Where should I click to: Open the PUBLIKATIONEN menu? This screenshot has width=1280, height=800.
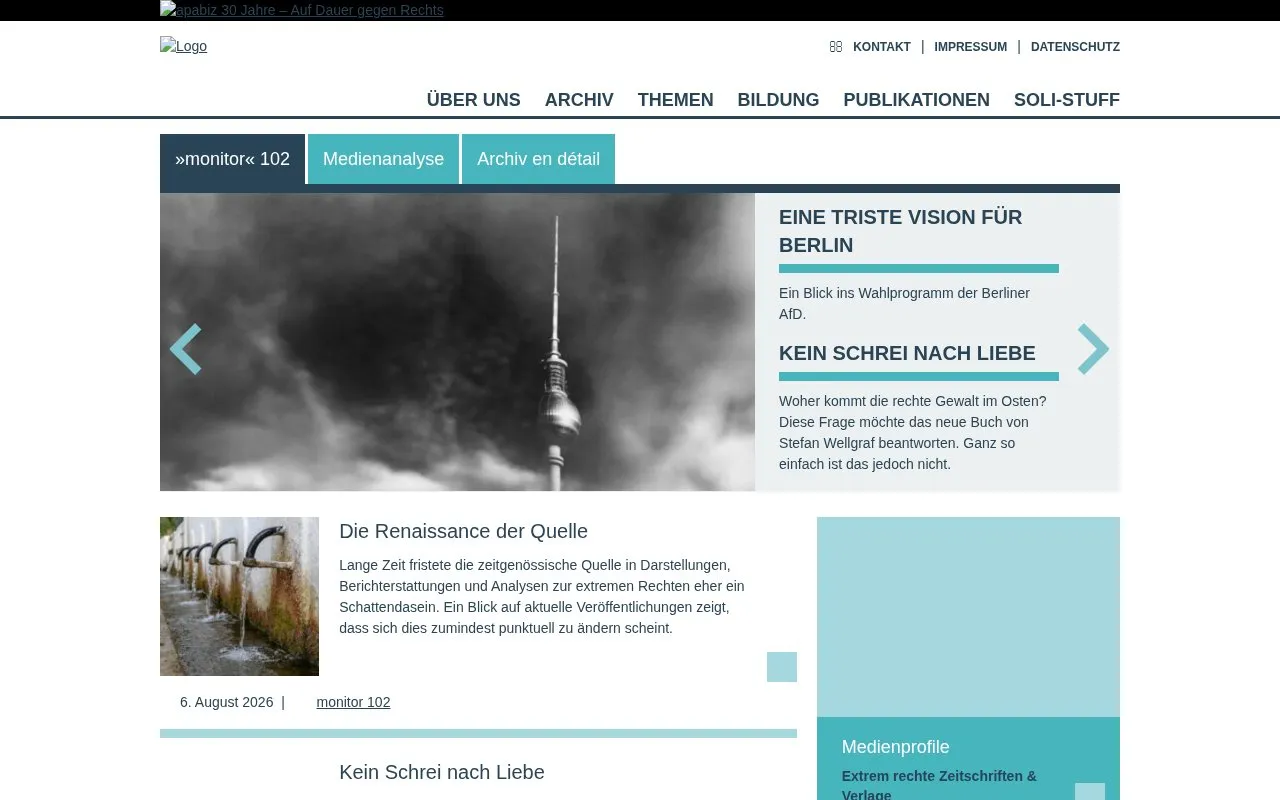pos(917,100)
